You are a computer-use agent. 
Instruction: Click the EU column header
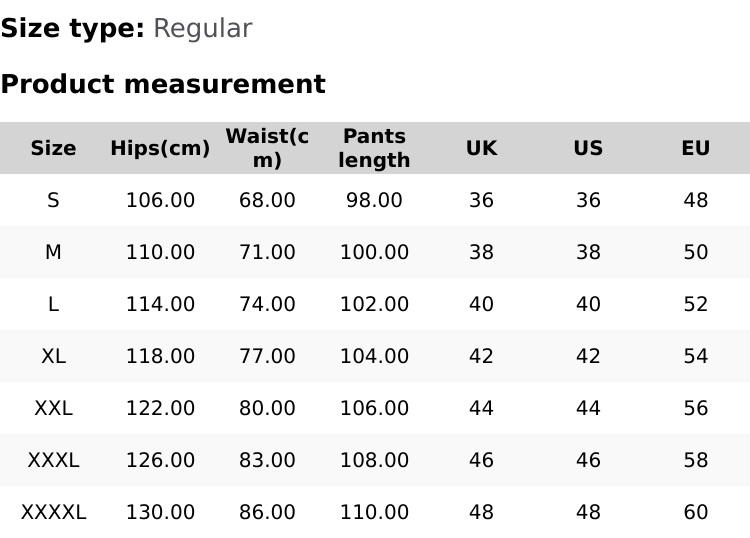(695, 148)
